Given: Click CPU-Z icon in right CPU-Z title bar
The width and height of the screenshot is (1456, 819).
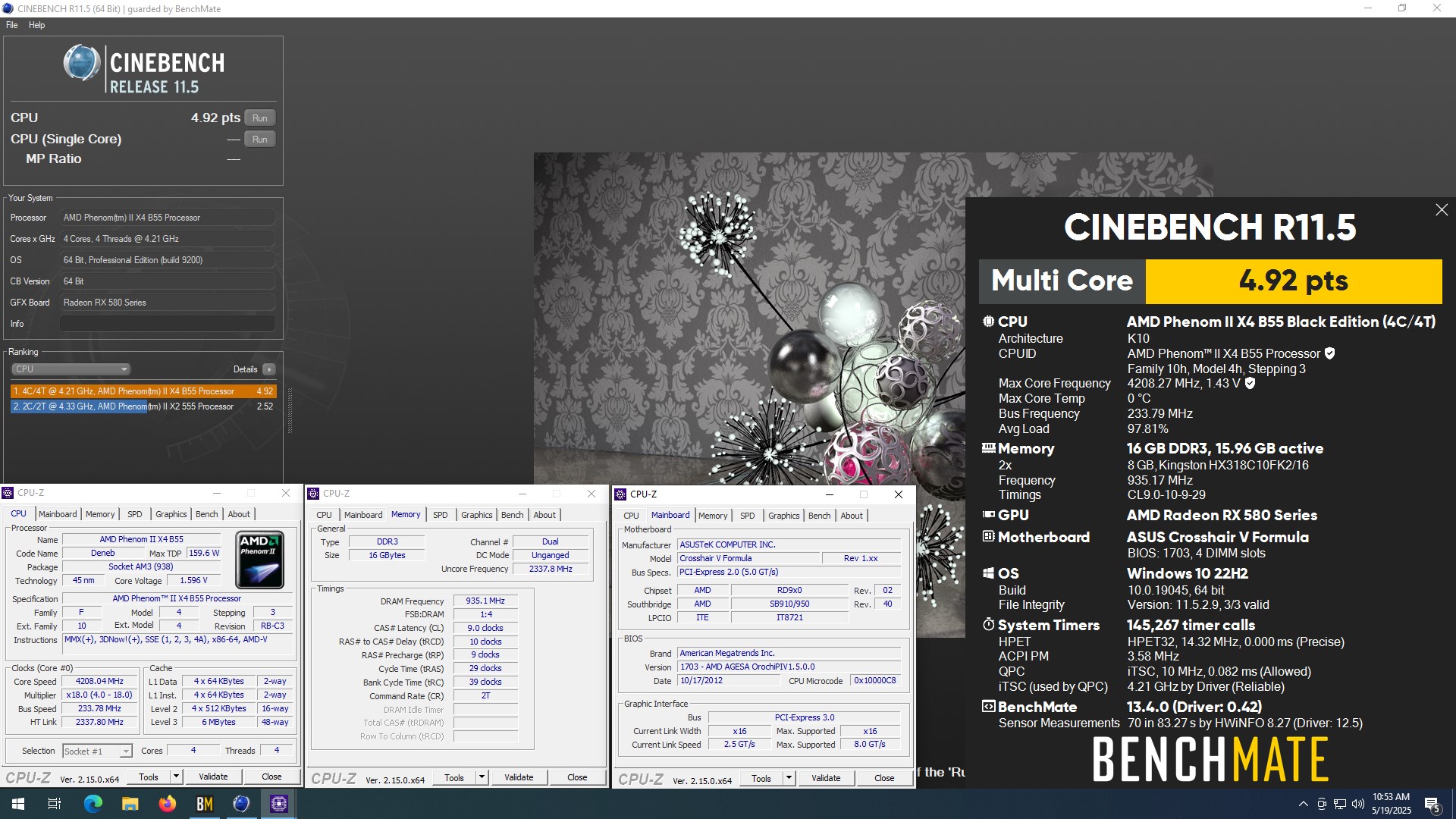Looking at the screenshot, I should (x=620, y=494).
